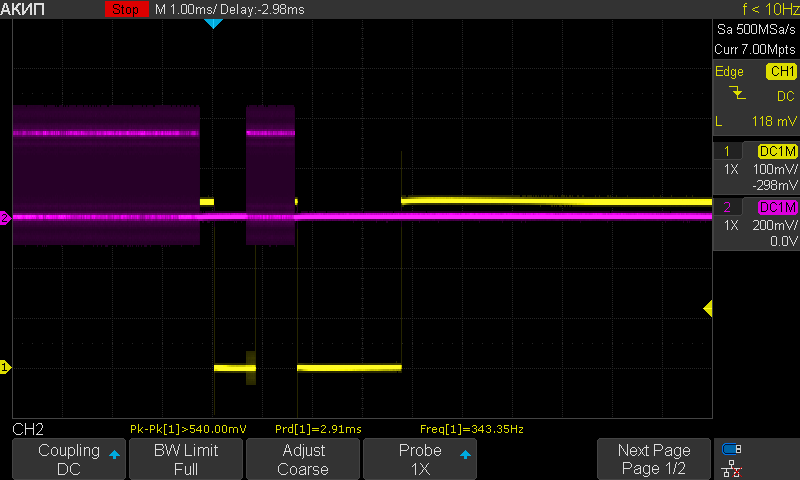Click the Sa 500MSa/s sample rate
Image resolution: width=800 pixels, height=480 pixels.
(x=756, y=30)
